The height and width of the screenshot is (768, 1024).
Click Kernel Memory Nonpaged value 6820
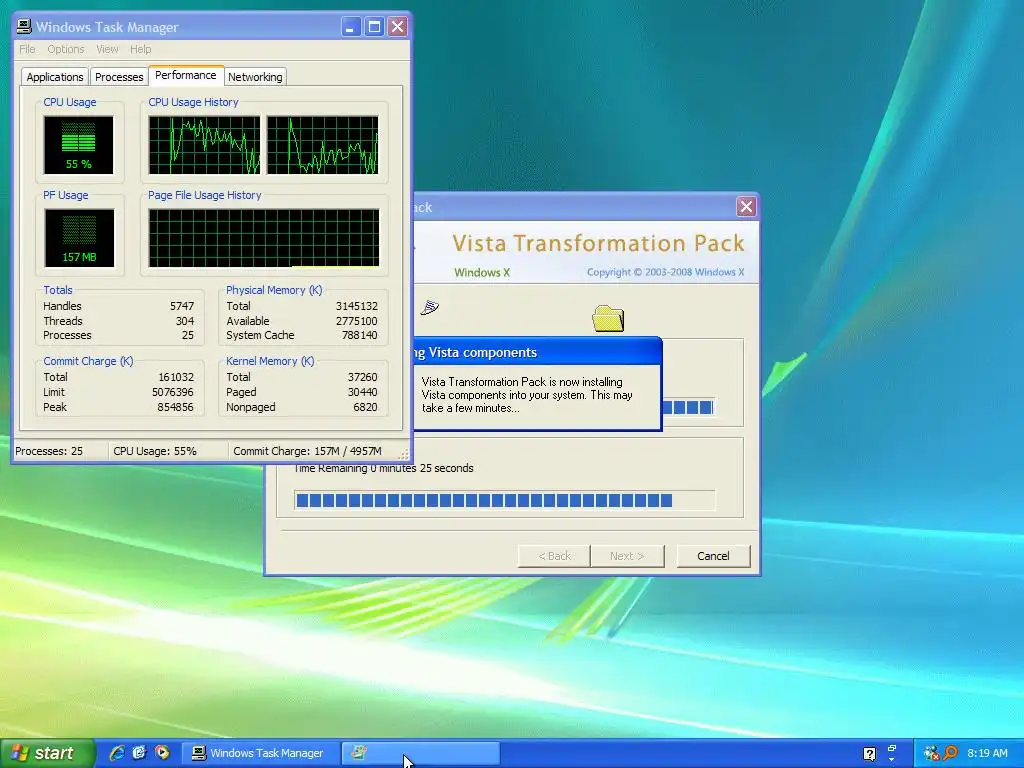(365, 408)
